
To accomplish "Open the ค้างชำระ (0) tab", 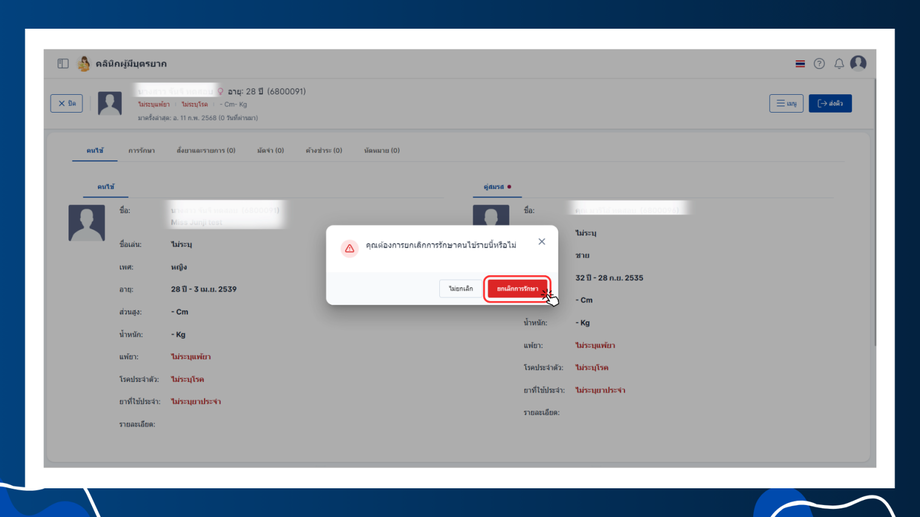I will pyautogui.click(x=324, y=151).
